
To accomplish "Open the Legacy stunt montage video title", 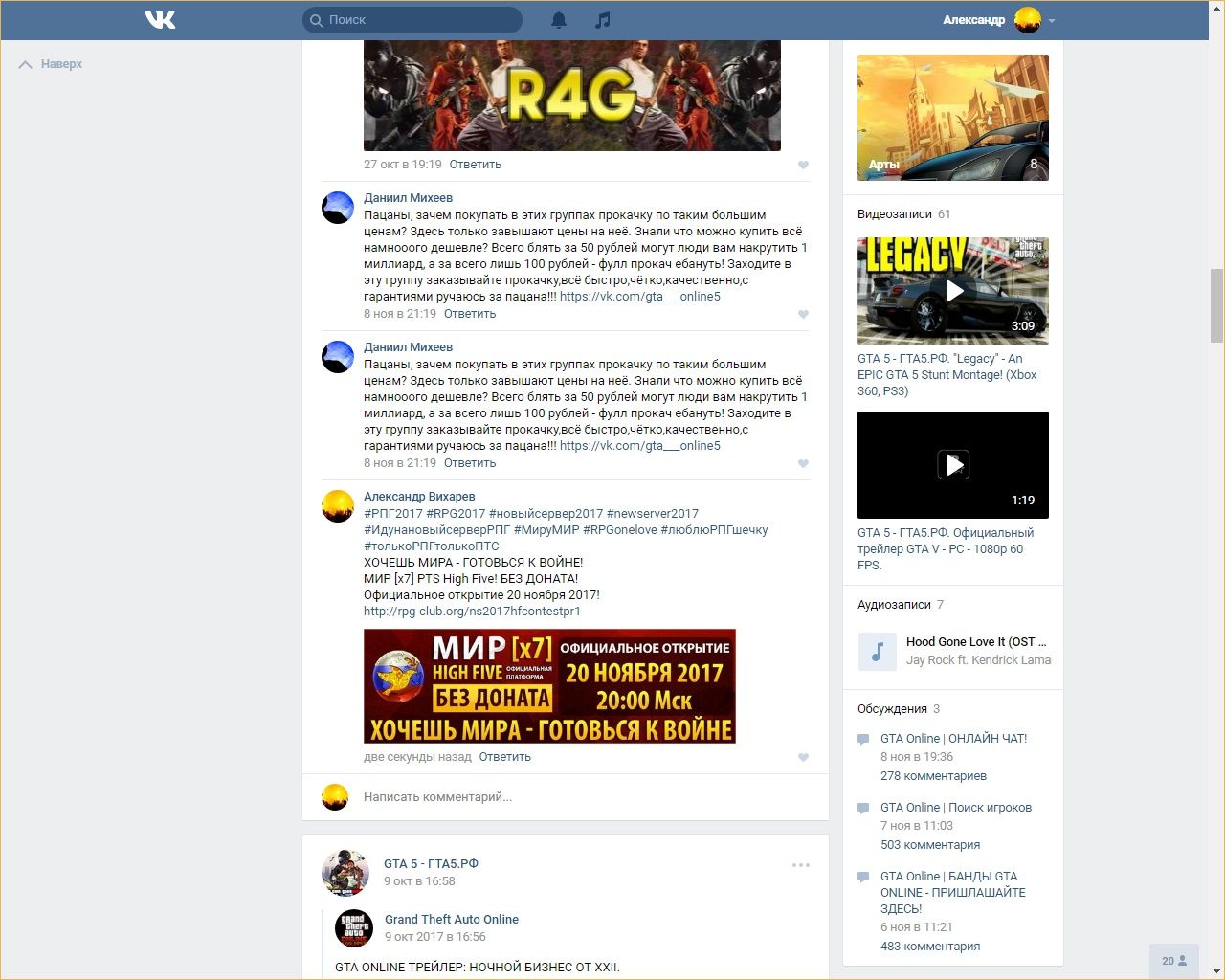I will (x=947, y=375).
